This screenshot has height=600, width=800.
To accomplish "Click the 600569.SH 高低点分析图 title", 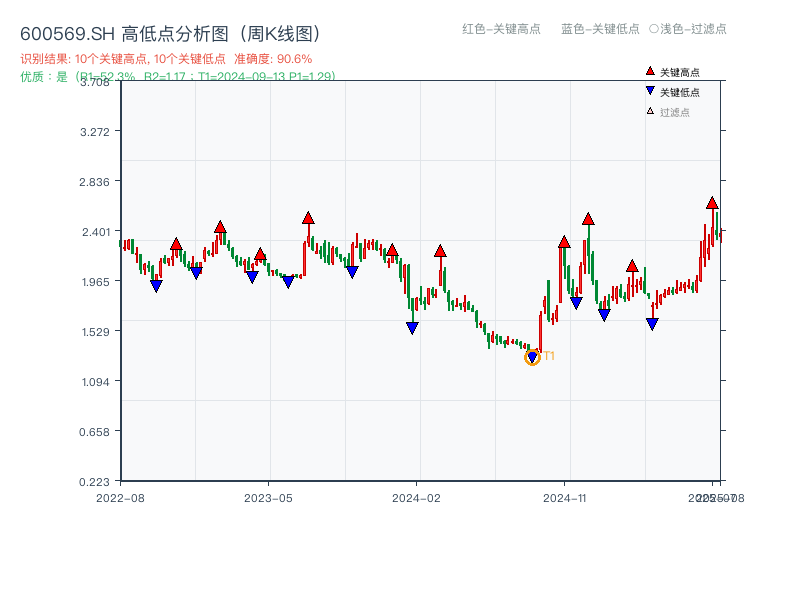I will [x=171, y=34].
